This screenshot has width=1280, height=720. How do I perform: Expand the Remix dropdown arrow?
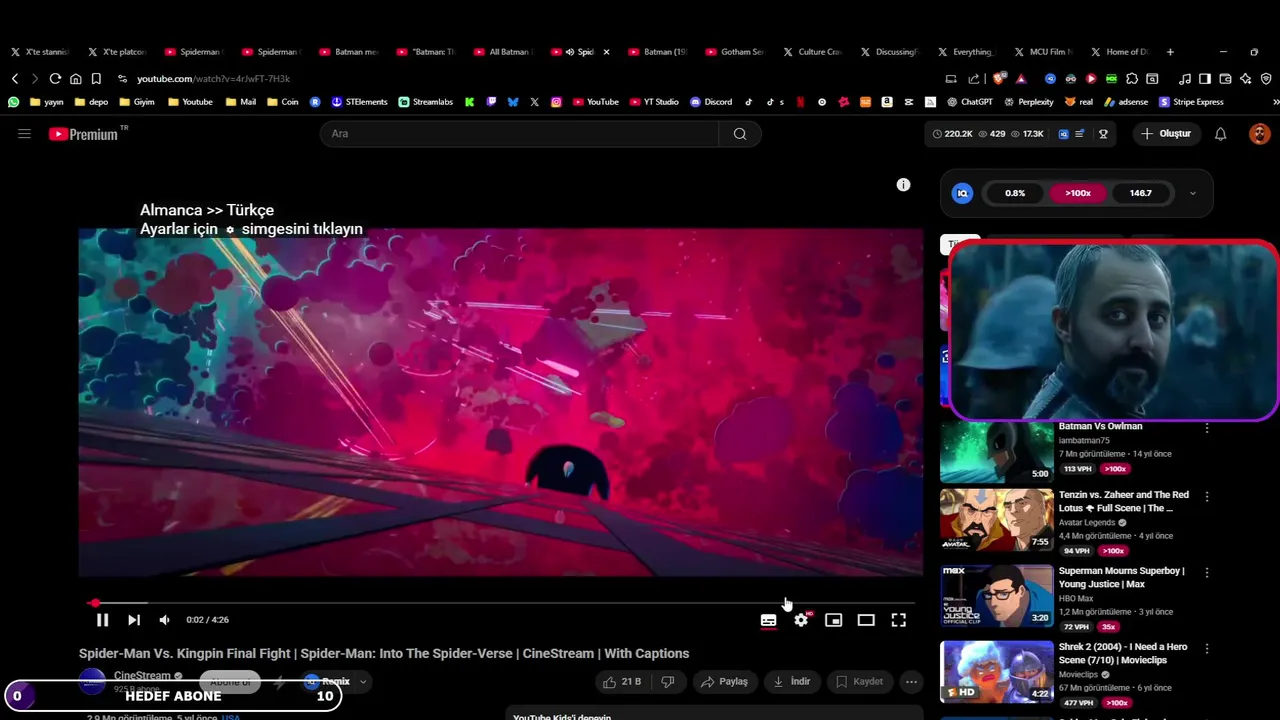pos(363,682)
